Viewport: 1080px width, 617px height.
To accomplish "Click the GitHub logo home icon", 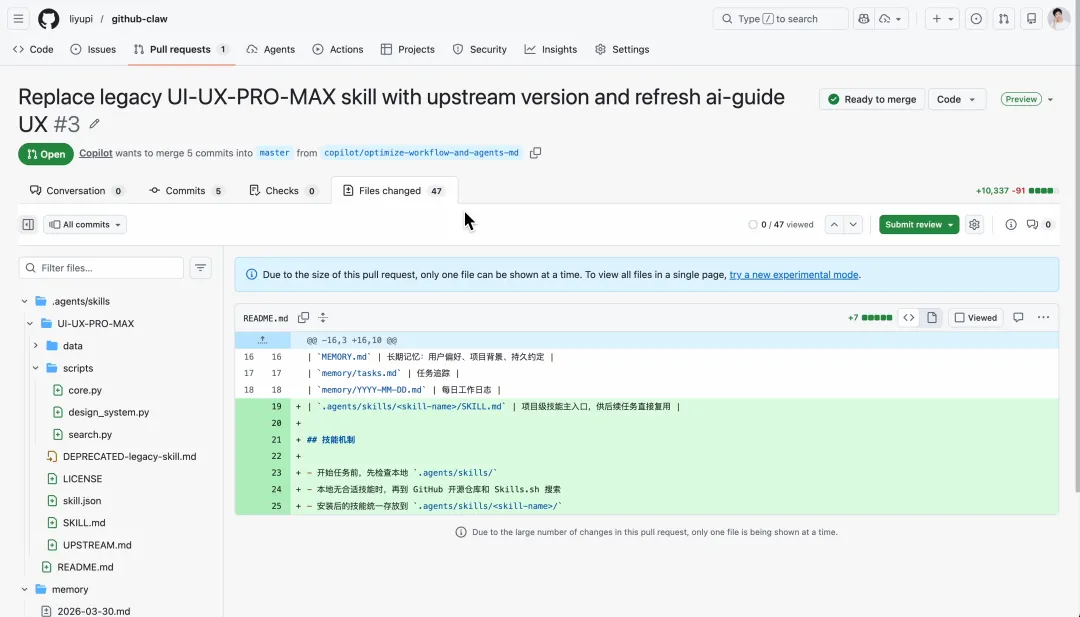I will click(48, 19).
